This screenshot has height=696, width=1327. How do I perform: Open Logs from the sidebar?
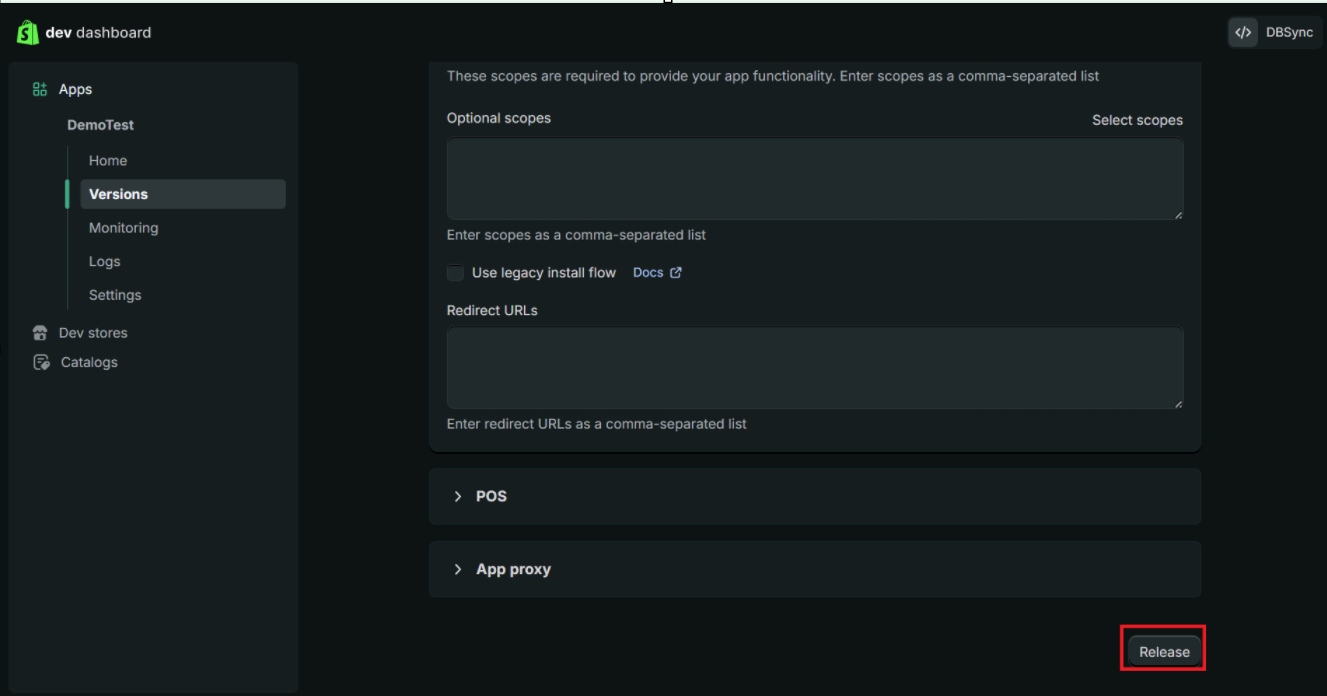104,261
